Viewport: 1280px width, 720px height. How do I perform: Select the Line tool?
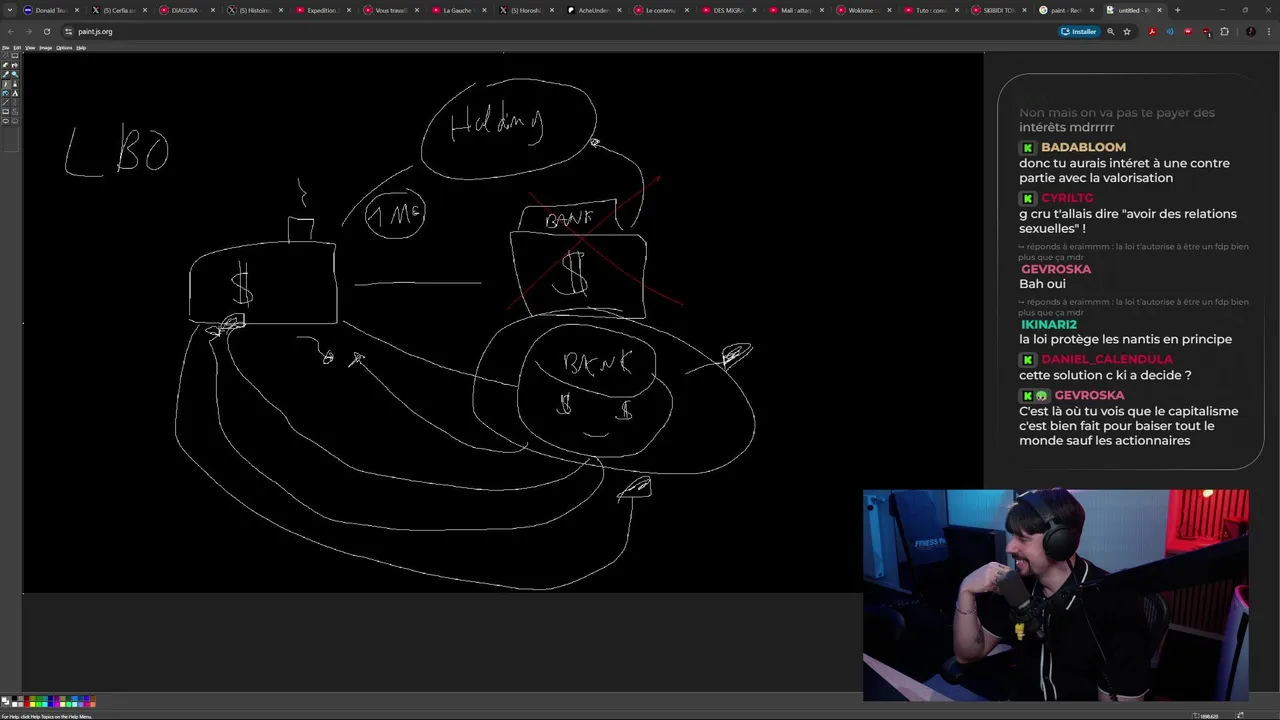click(5, 103)
